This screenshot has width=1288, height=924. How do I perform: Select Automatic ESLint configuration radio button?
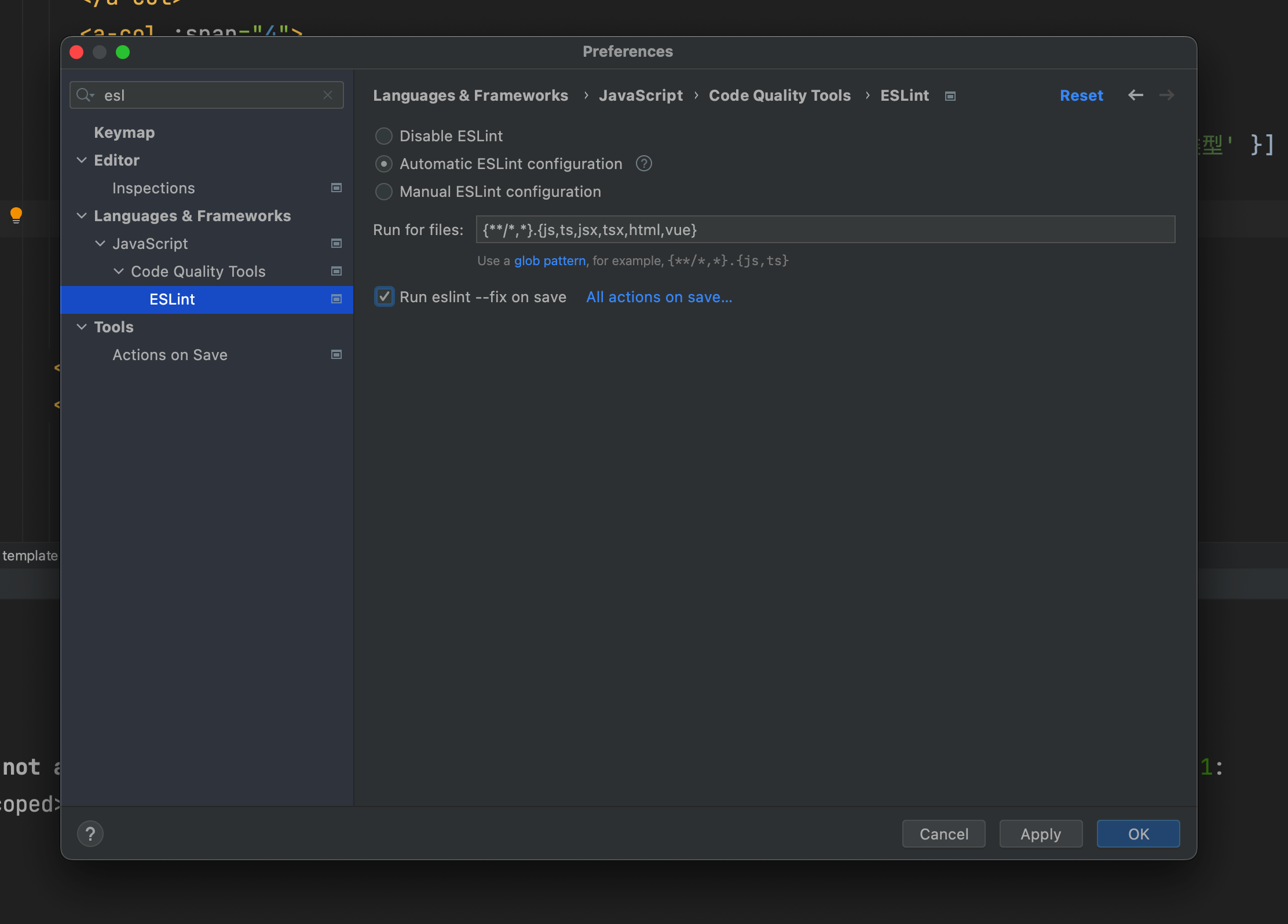pos(383,163)
